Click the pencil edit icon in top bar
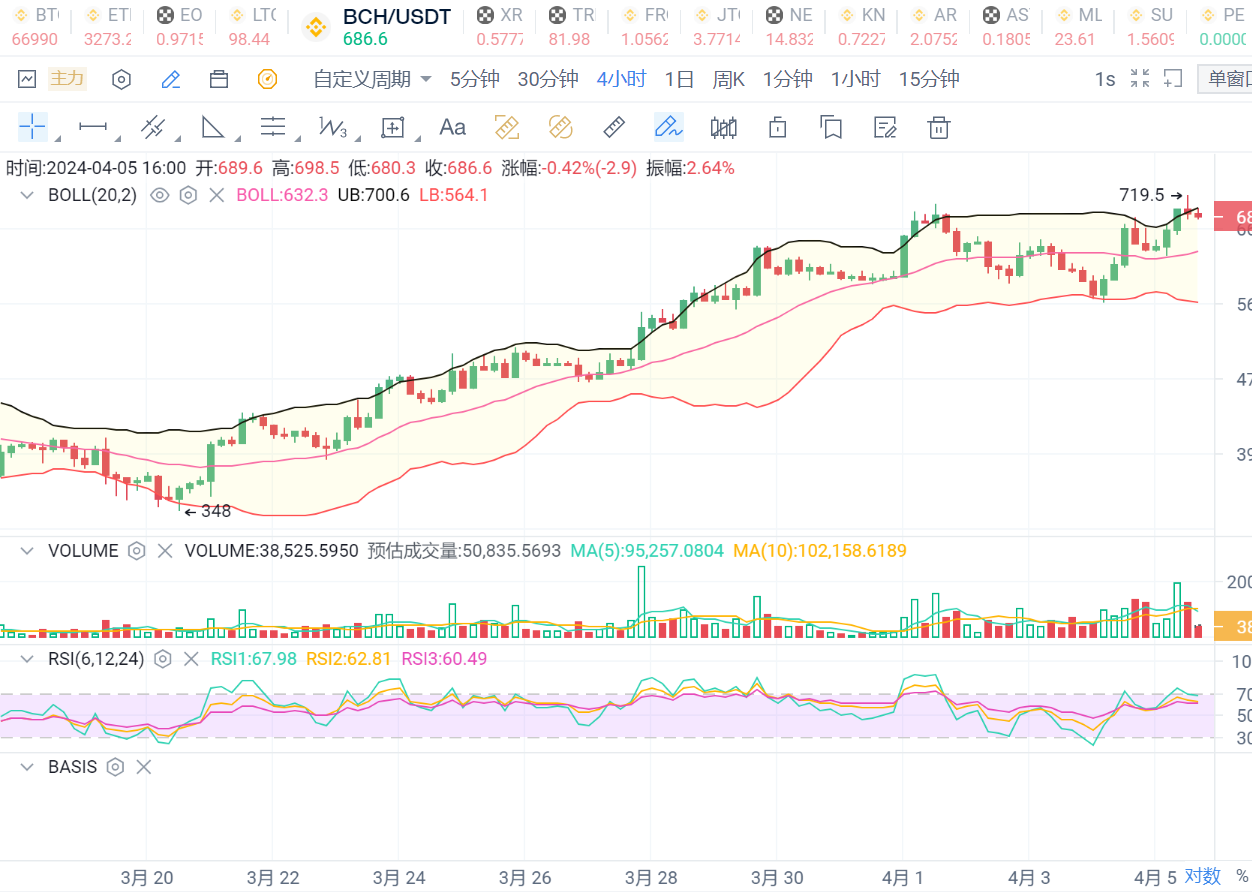Viewport: 1252px width, 892px height. pyautogui.click(x=171, y=80)
